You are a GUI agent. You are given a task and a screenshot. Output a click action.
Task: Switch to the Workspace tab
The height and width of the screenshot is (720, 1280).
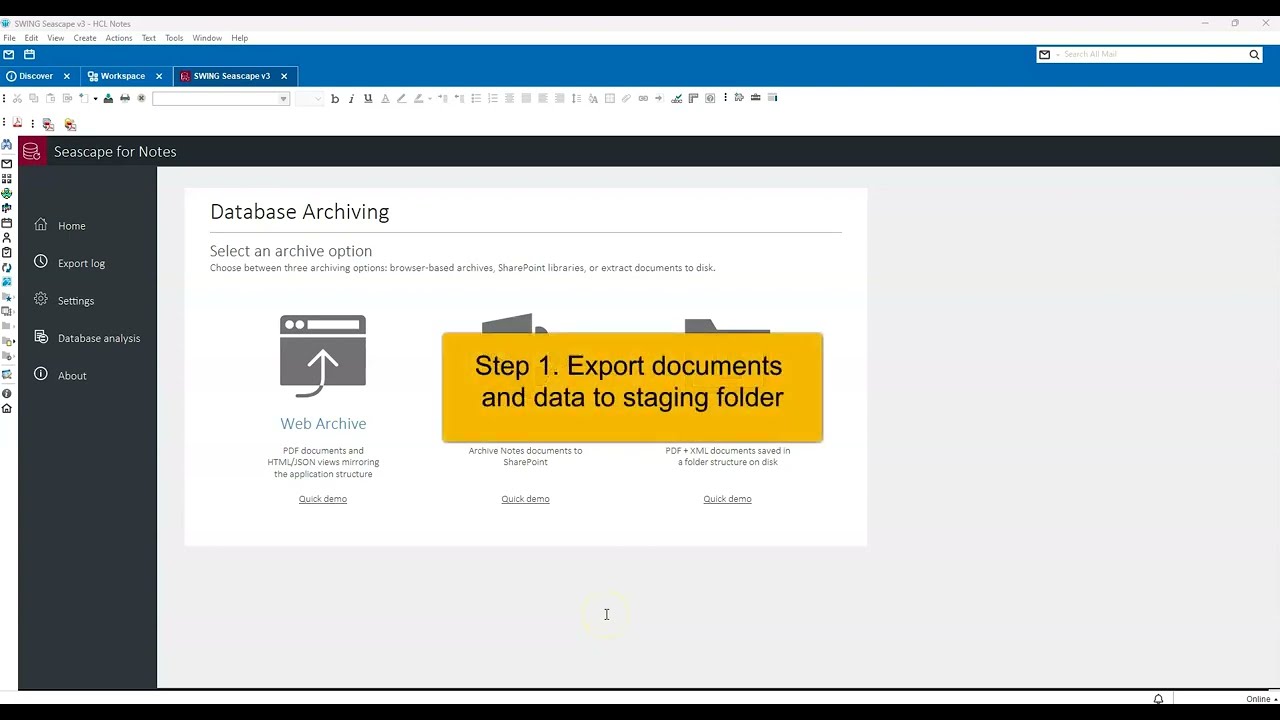pos(122,76)
